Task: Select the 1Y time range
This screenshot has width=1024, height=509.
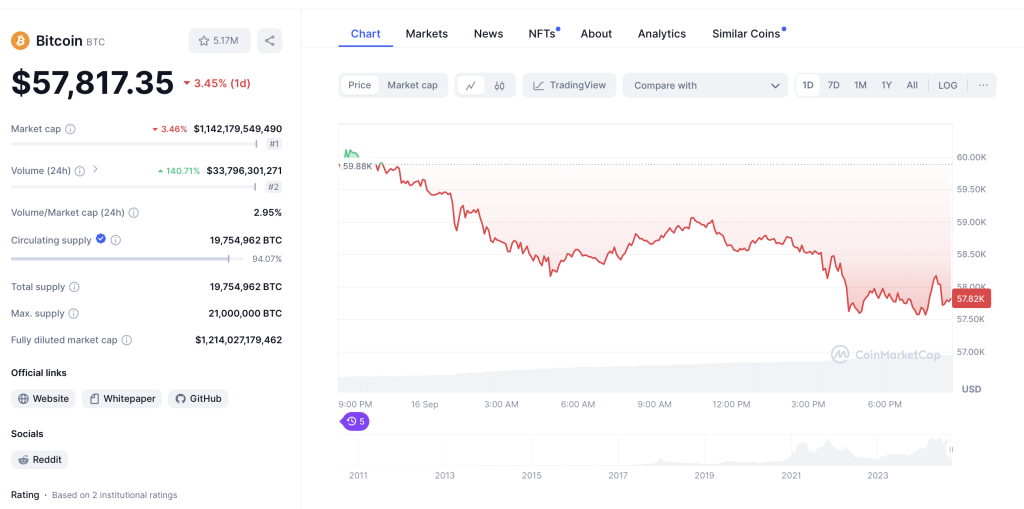Action: 886,85
